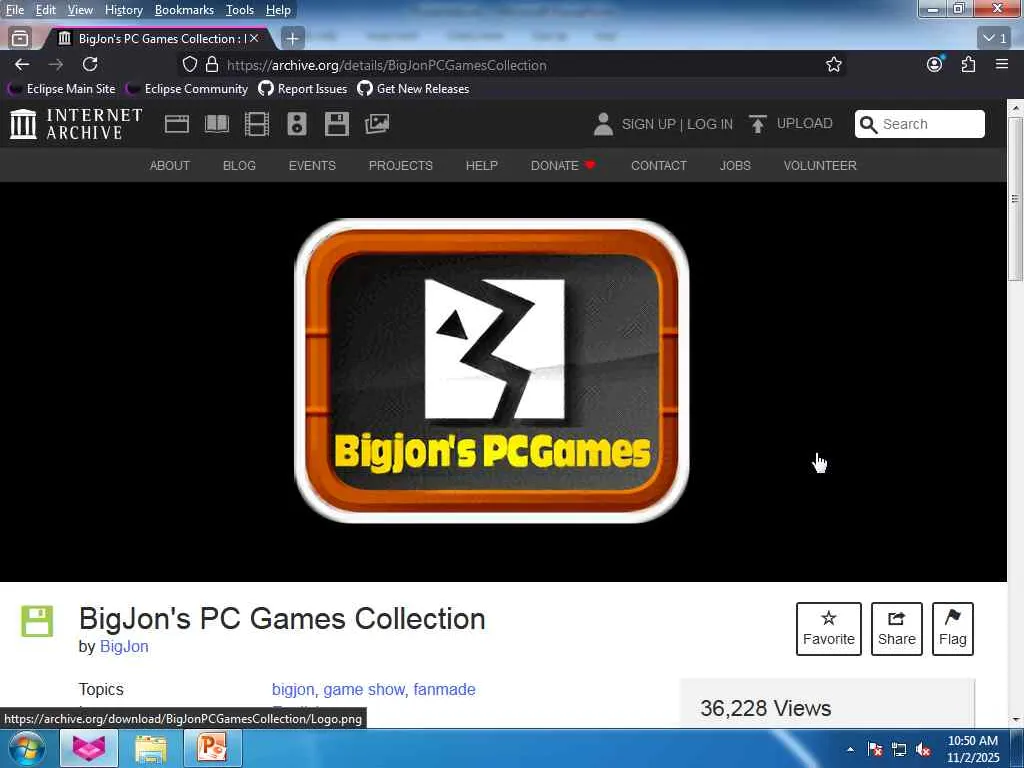Open the Tools menu

240,10
